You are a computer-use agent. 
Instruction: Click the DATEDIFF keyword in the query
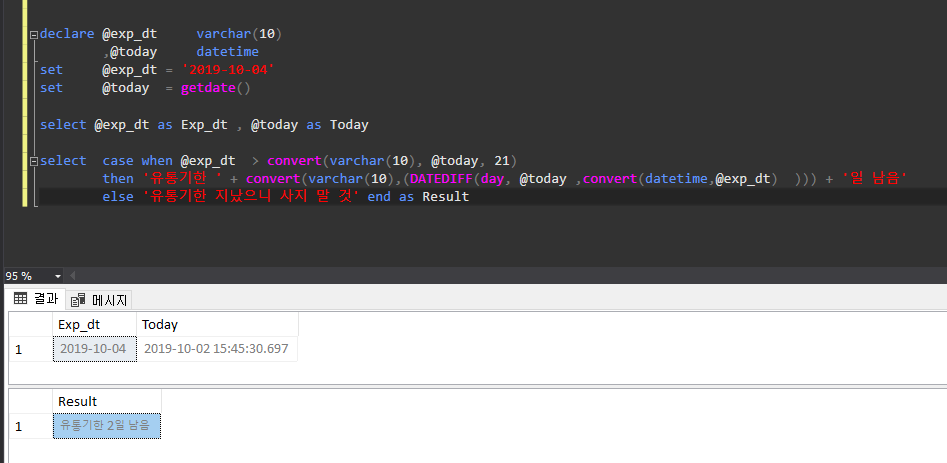(x=441, y=179)
